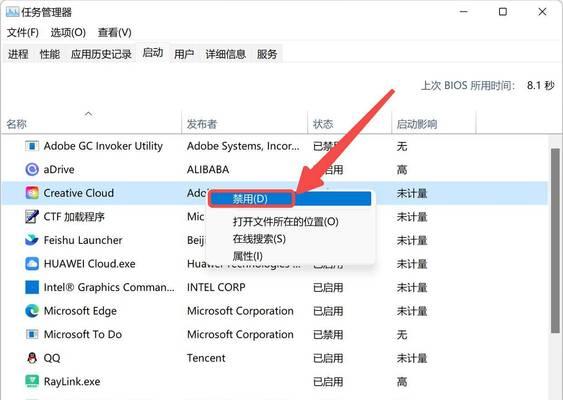563x400 pixels.
Task: Click the vertical scrollbar of the startup list
Action: [555, 241]
